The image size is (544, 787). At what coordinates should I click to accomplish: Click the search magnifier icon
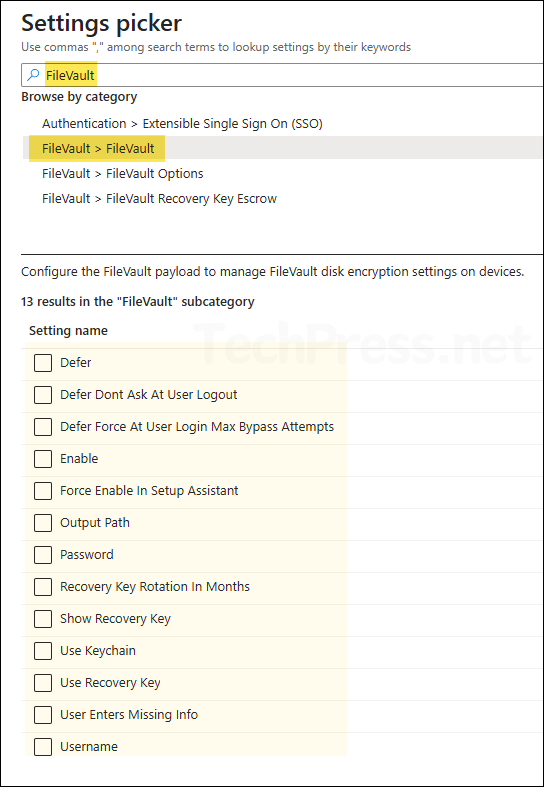(x=33, y=75)
